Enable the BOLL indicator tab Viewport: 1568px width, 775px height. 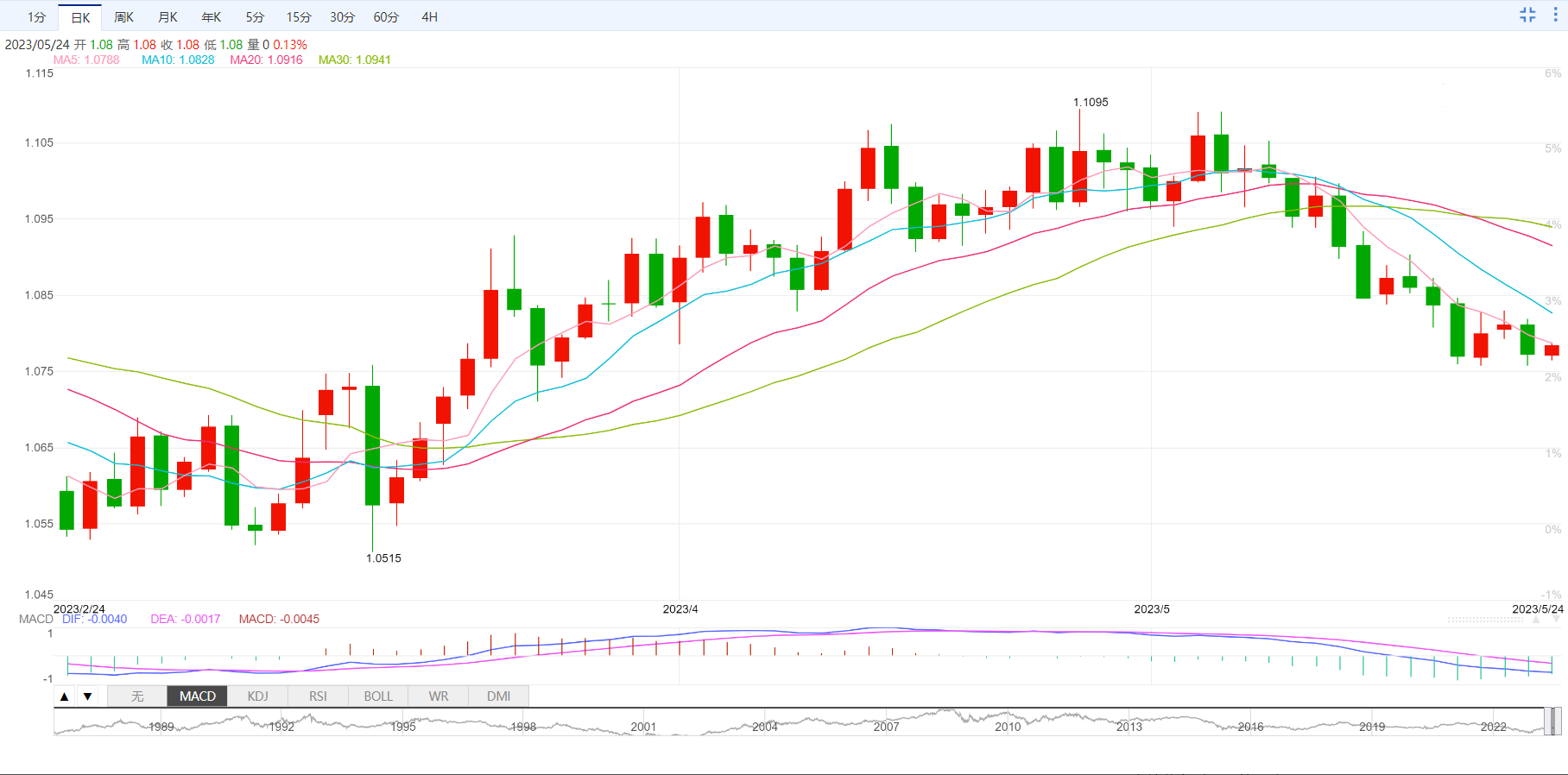[378, 696]
